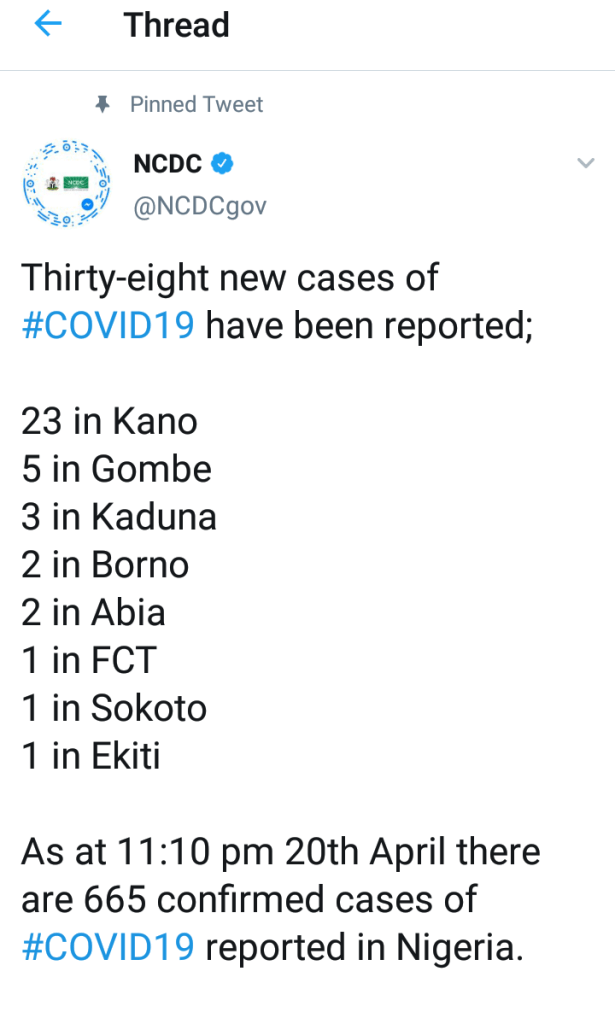Open the @NCDCgov handle

coord(199,205)
